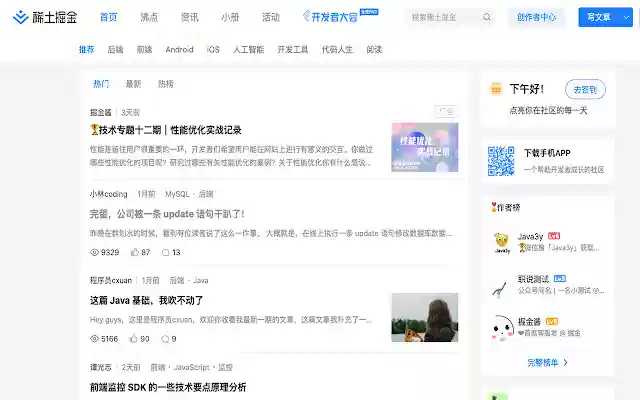Click 职说测试's level badge
Viewport: 640px width, 400px height.
(x=560, y=278)
